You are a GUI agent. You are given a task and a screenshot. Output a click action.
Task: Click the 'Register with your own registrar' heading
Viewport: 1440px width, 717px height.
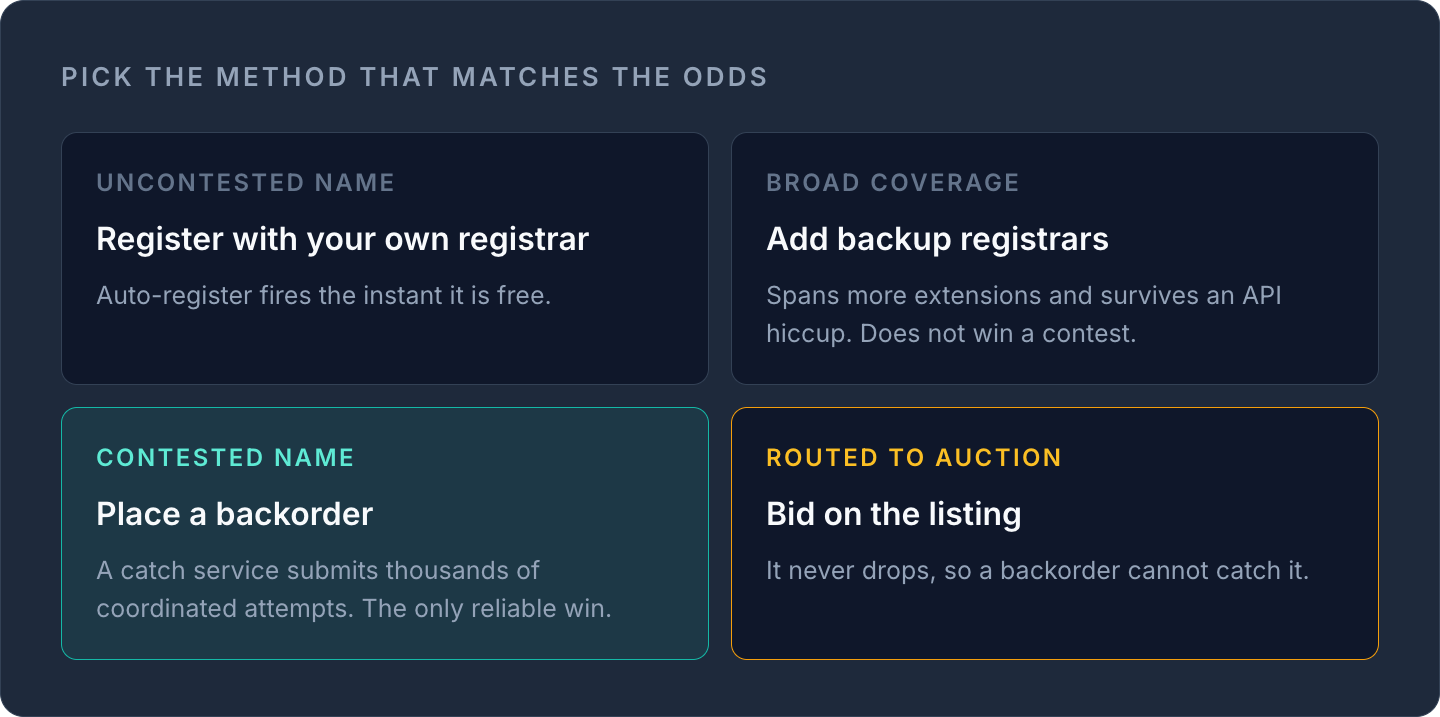click(343, 239)
